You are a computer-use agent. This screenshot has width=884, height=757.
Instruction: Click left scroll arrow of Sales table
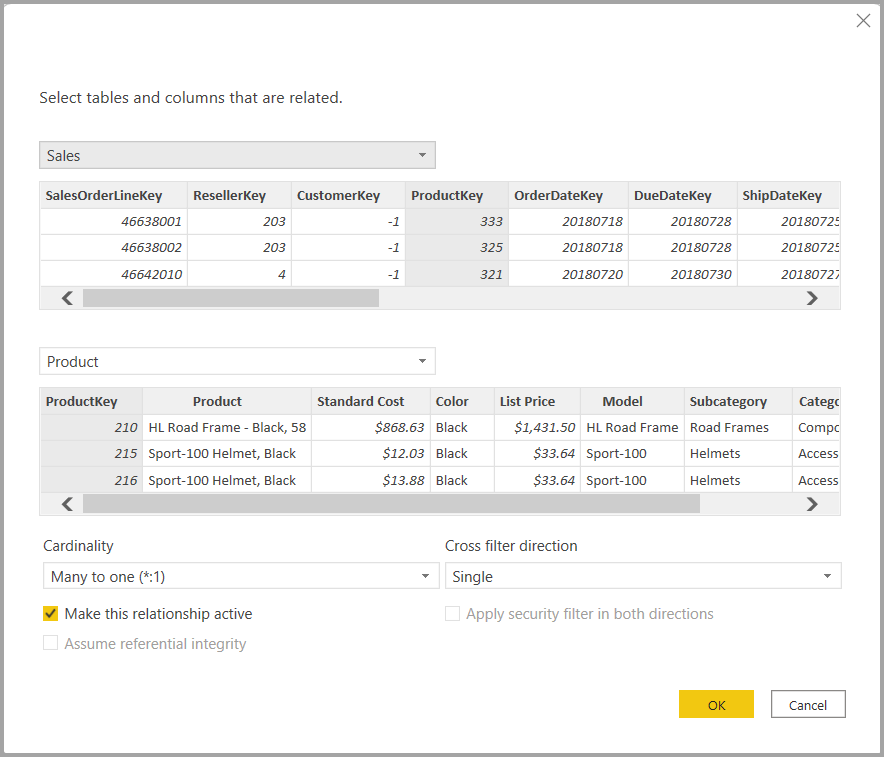(x=67, y=298)
